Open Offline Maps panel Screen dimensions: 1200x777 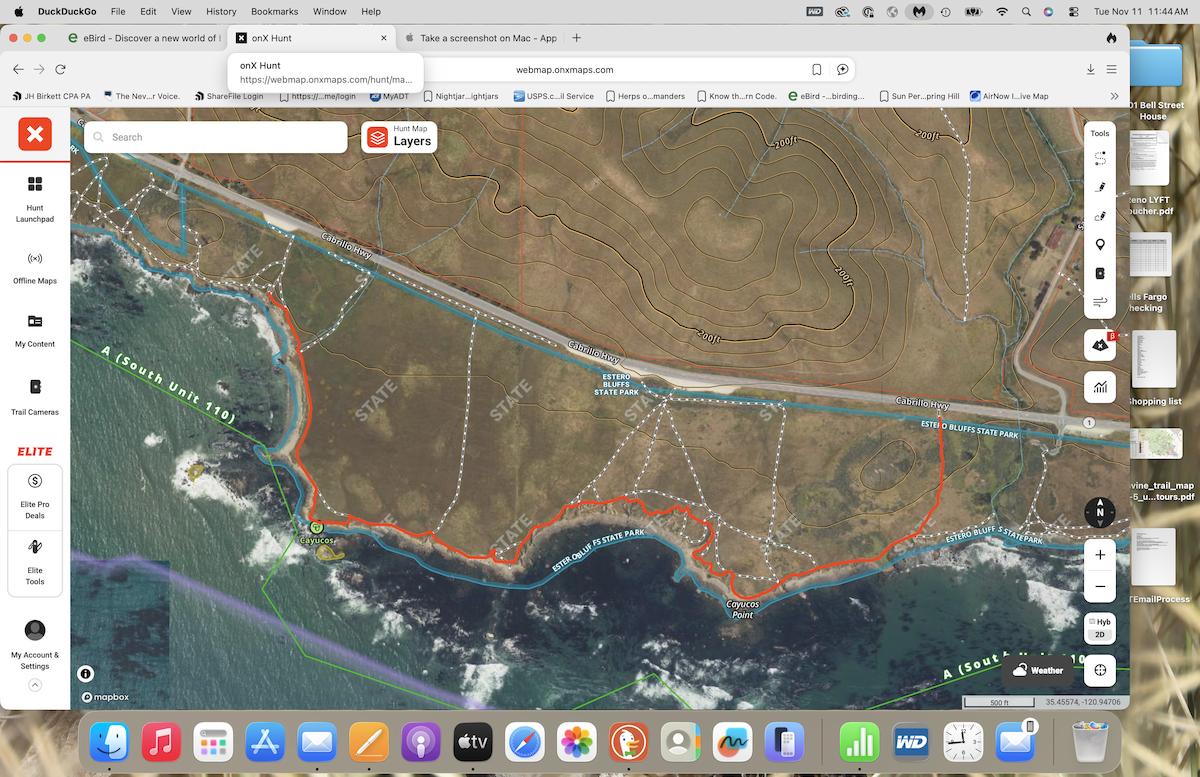click(x=34, y=267)
